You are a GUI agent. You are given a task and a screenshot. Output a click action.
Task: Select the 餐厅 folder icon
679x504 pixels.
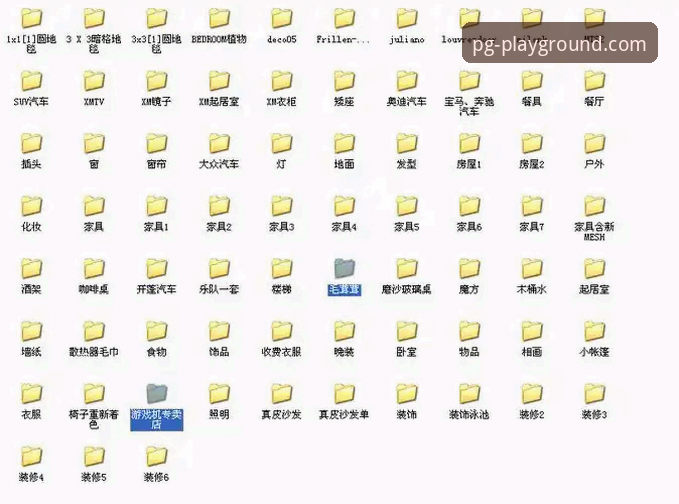coord(594,81)
